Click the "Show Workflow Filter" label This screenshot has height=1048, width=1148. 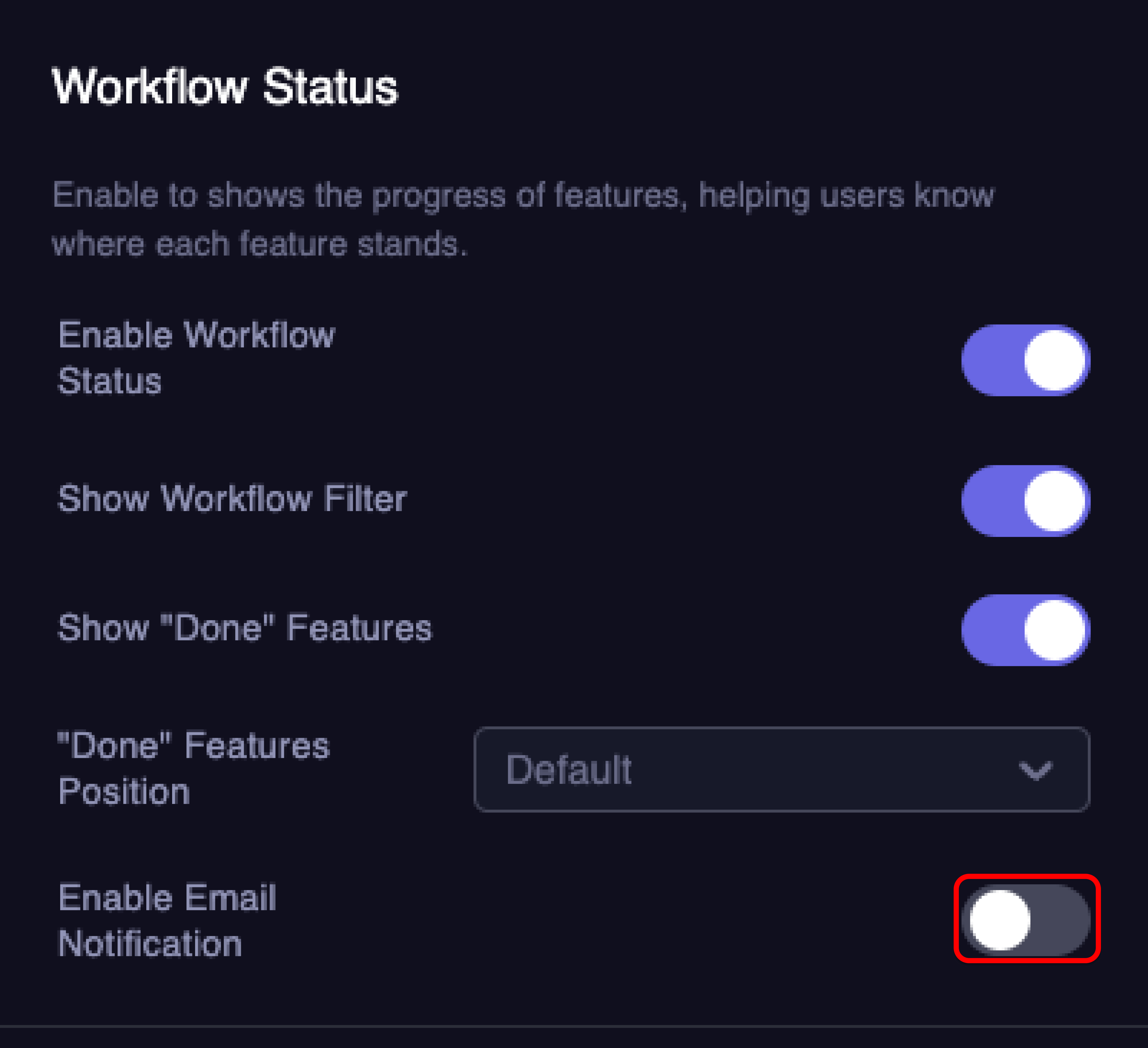pos(232,498)
